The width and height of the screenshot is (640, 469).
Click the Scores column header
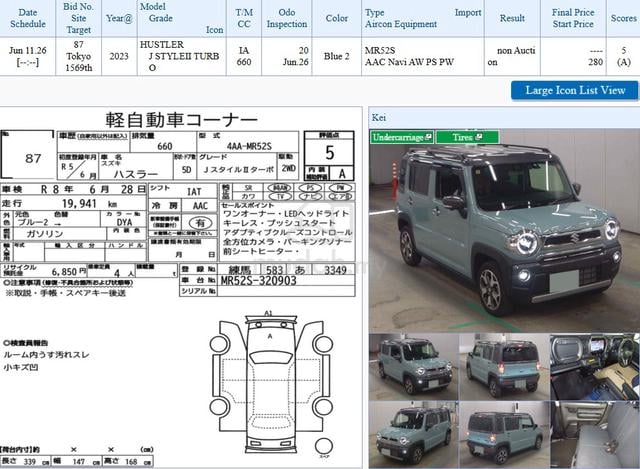[x=623, y=18]
